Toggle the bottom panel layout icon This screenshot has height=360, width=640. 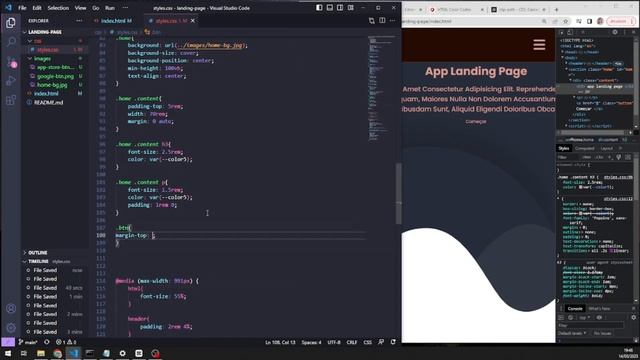[330, 8]
